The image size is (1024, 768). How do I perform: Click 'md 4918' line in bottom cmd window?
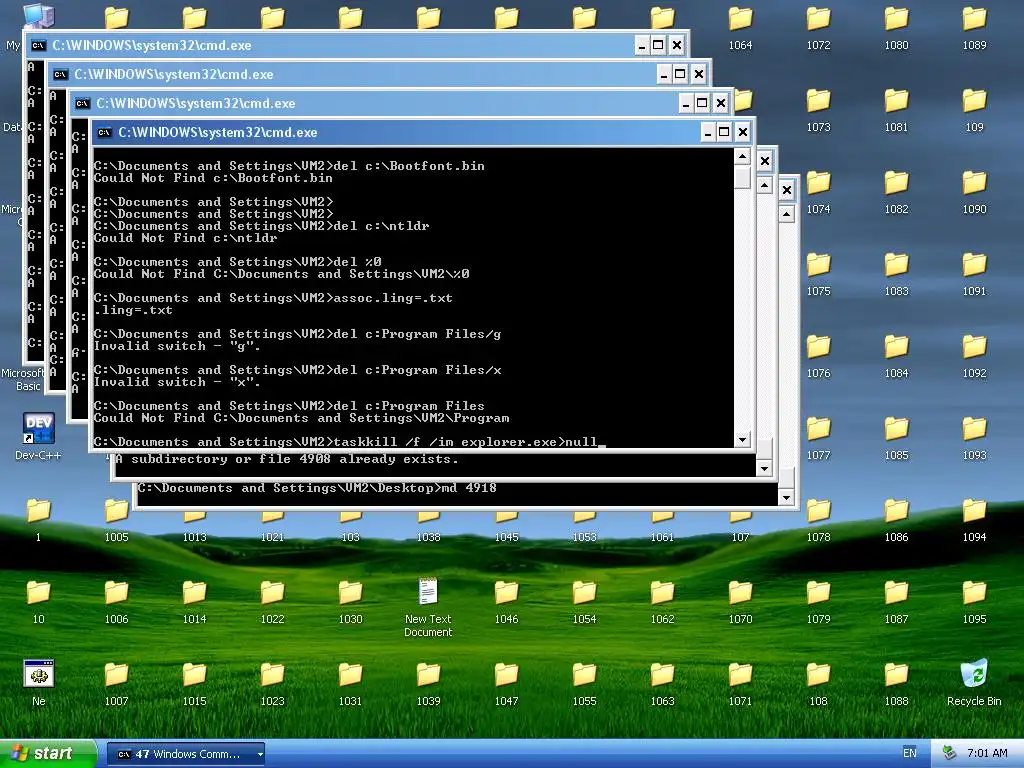317,488
